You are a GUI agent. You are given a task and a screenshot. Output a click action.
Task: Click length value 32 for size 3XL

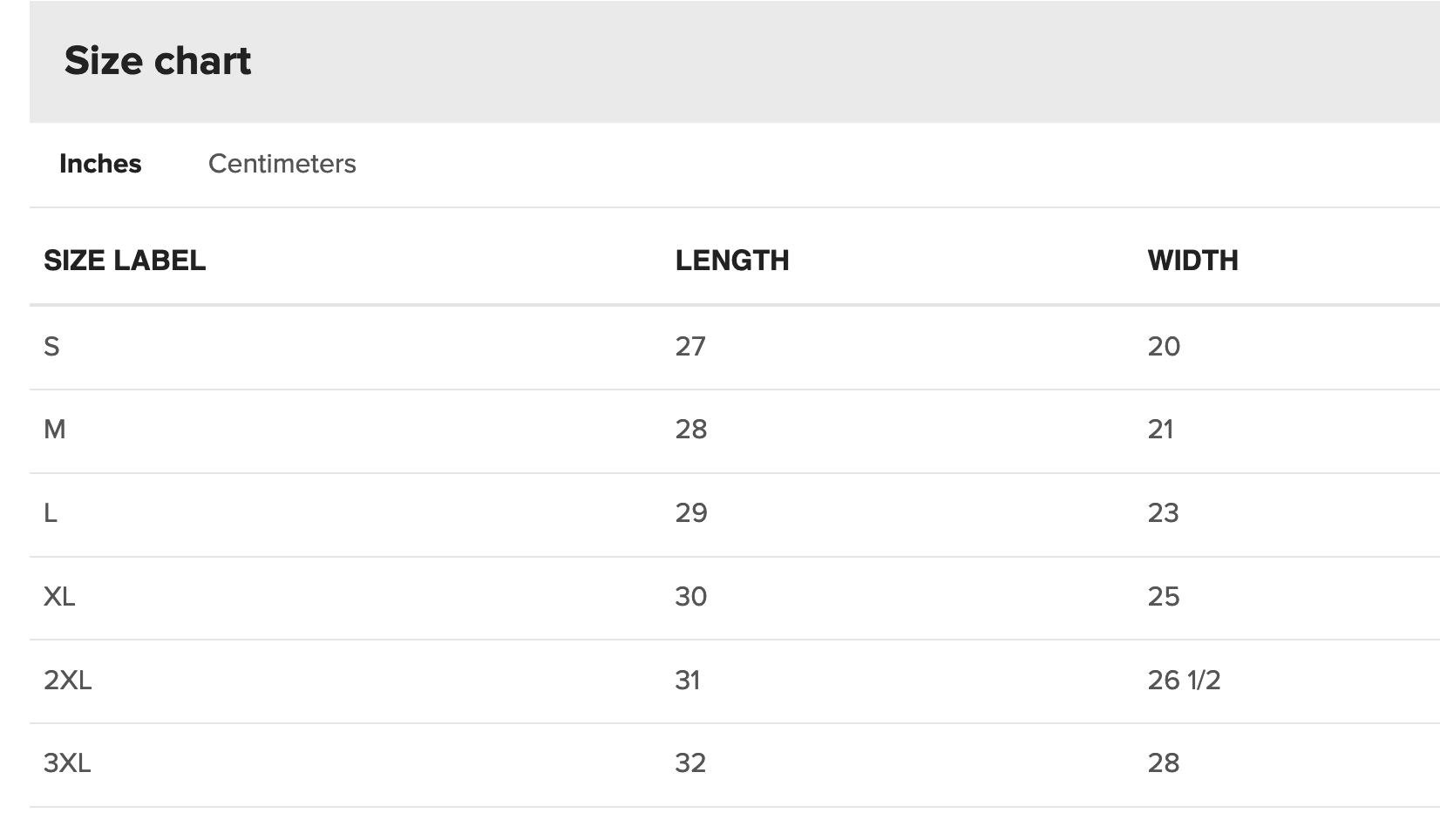click(x=690, y=763)
